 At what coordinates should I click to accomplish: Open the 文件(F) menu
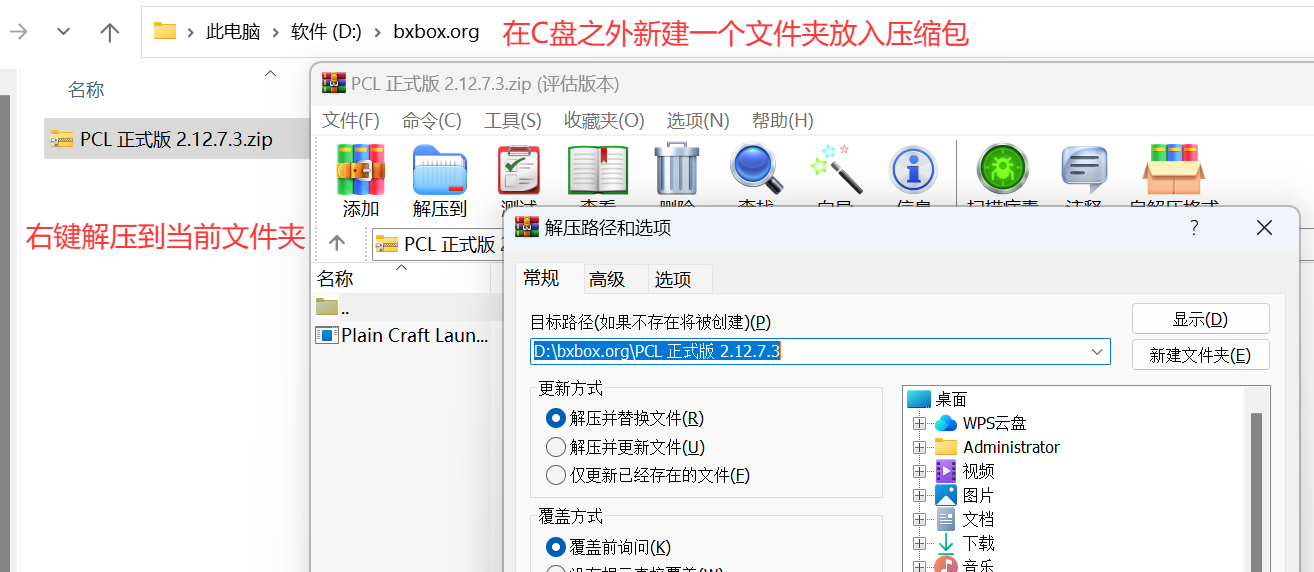[351, 120]
